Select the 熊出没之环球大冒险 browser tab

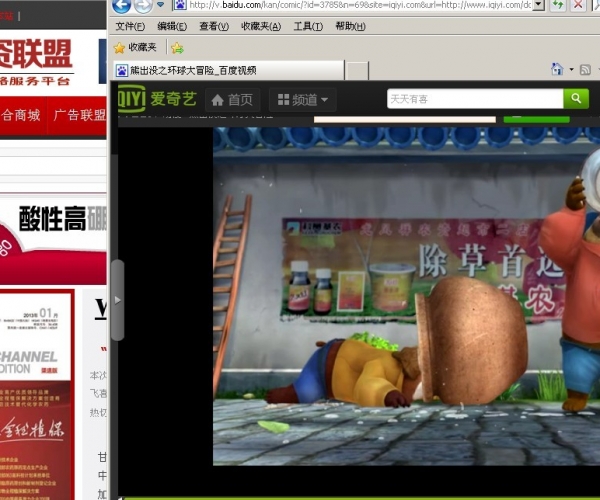228,70
